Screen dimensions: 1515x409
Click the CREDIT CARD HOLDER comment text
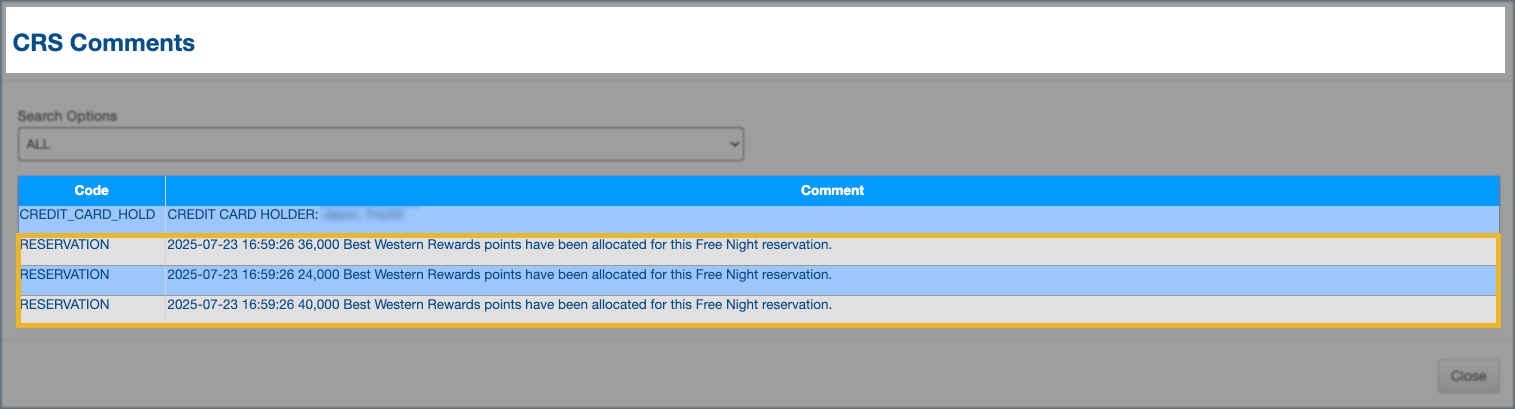(x=243, y=214)
